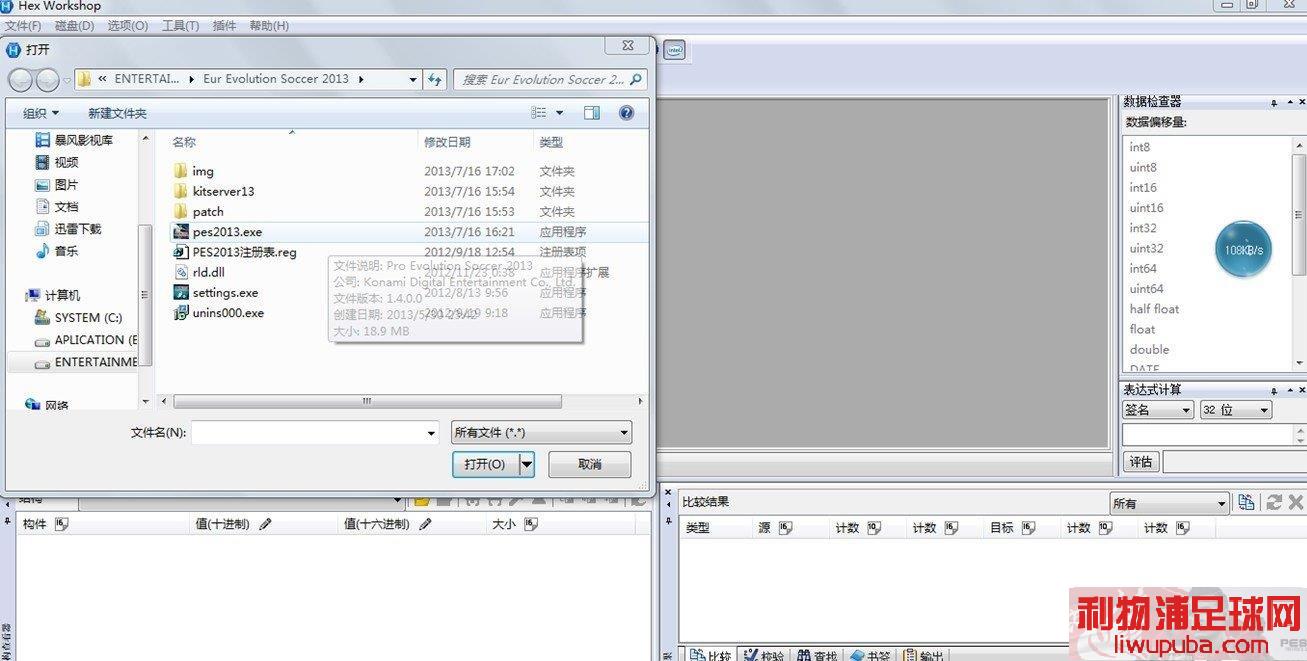Click pencil icon beside 值(十六进制) column
The image size is (1307, 661).
pos(425,524)
